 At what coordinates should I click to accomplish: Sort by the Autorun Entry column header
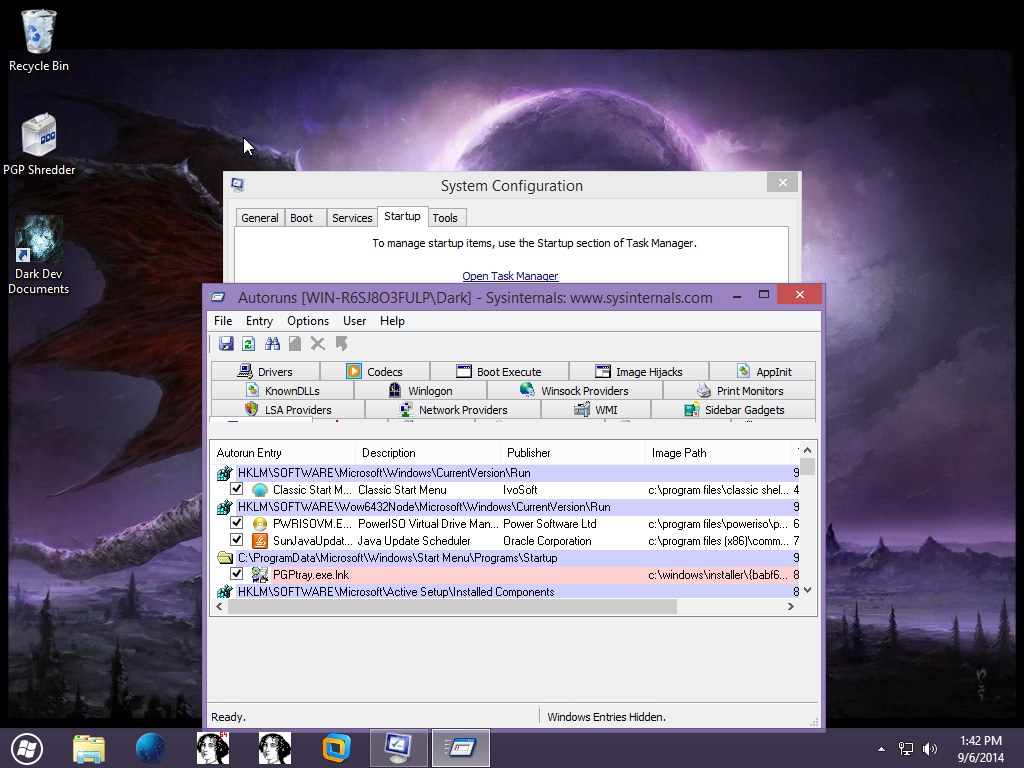pyautogui.click(x=283, y=453)
